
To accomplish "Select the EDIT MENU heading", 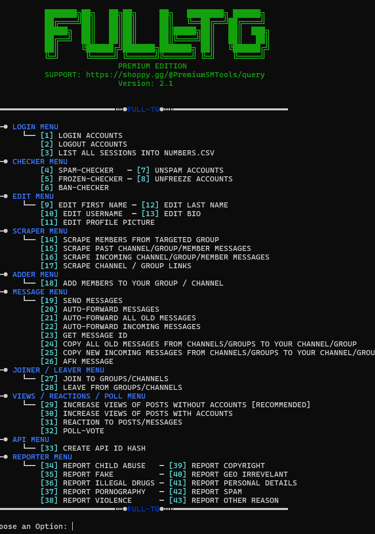I will click(33, 196).
